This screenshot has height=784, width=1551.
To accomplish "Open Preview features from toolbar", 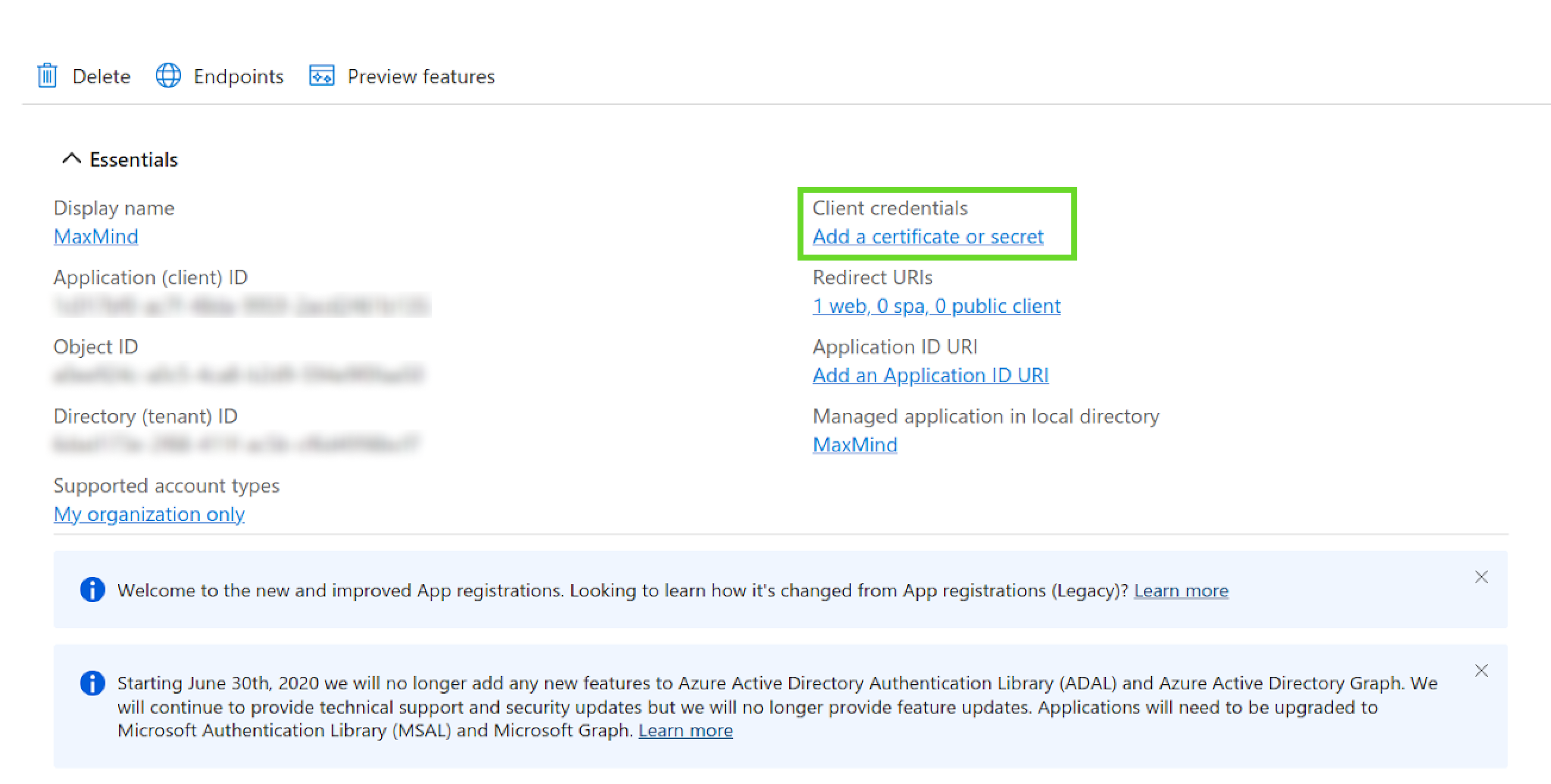I will [x=420, y=76].
